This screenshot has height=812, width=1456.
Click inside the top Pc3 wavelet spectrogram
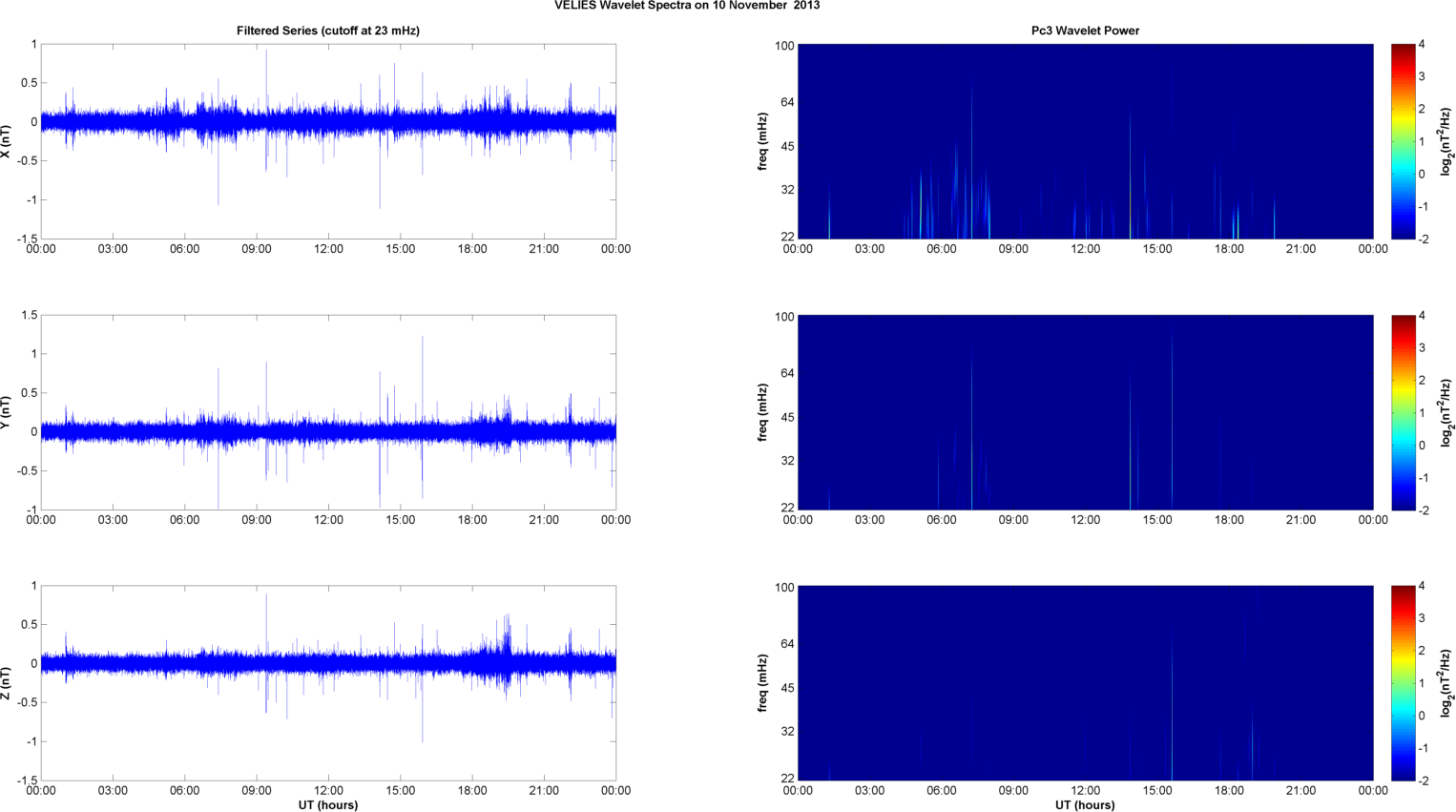1085,141
